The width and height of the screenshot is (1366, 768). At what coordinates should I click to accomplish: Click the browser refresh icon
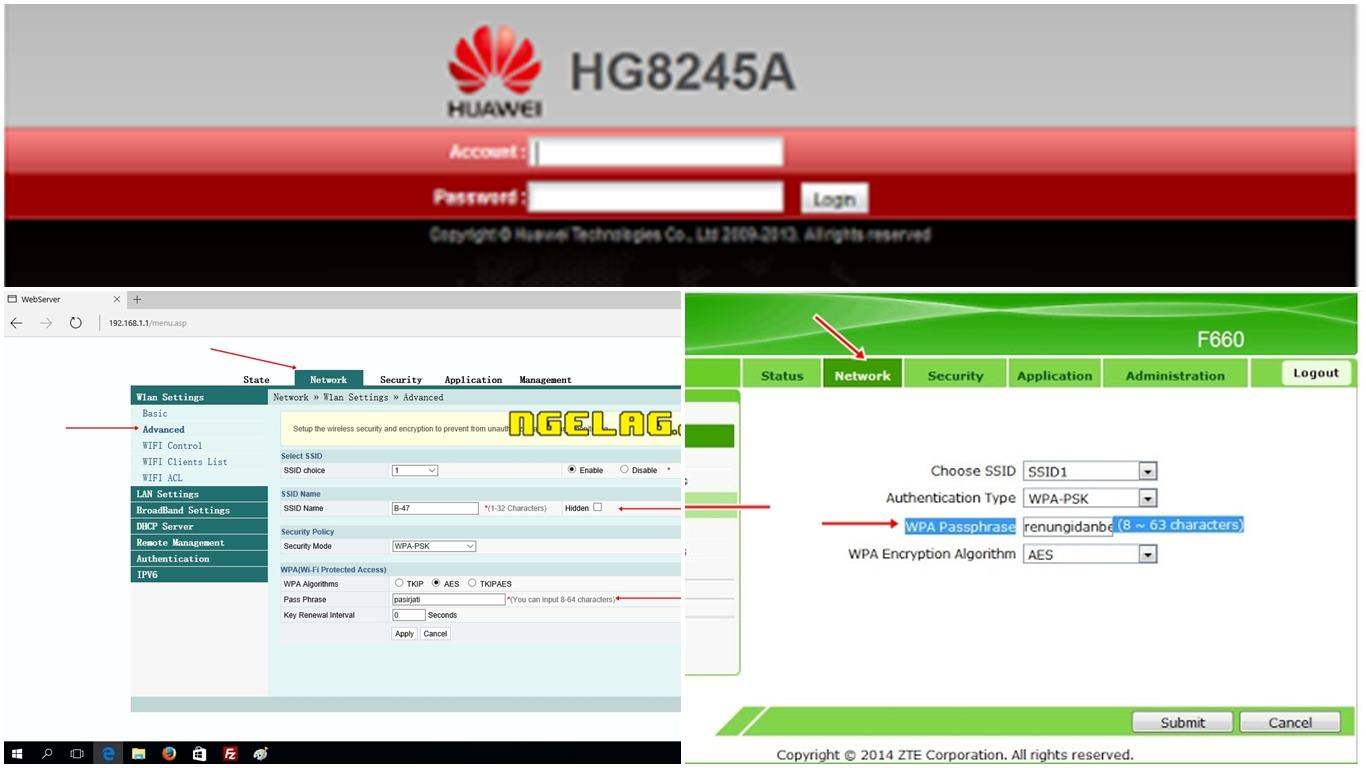coord(76,323)
